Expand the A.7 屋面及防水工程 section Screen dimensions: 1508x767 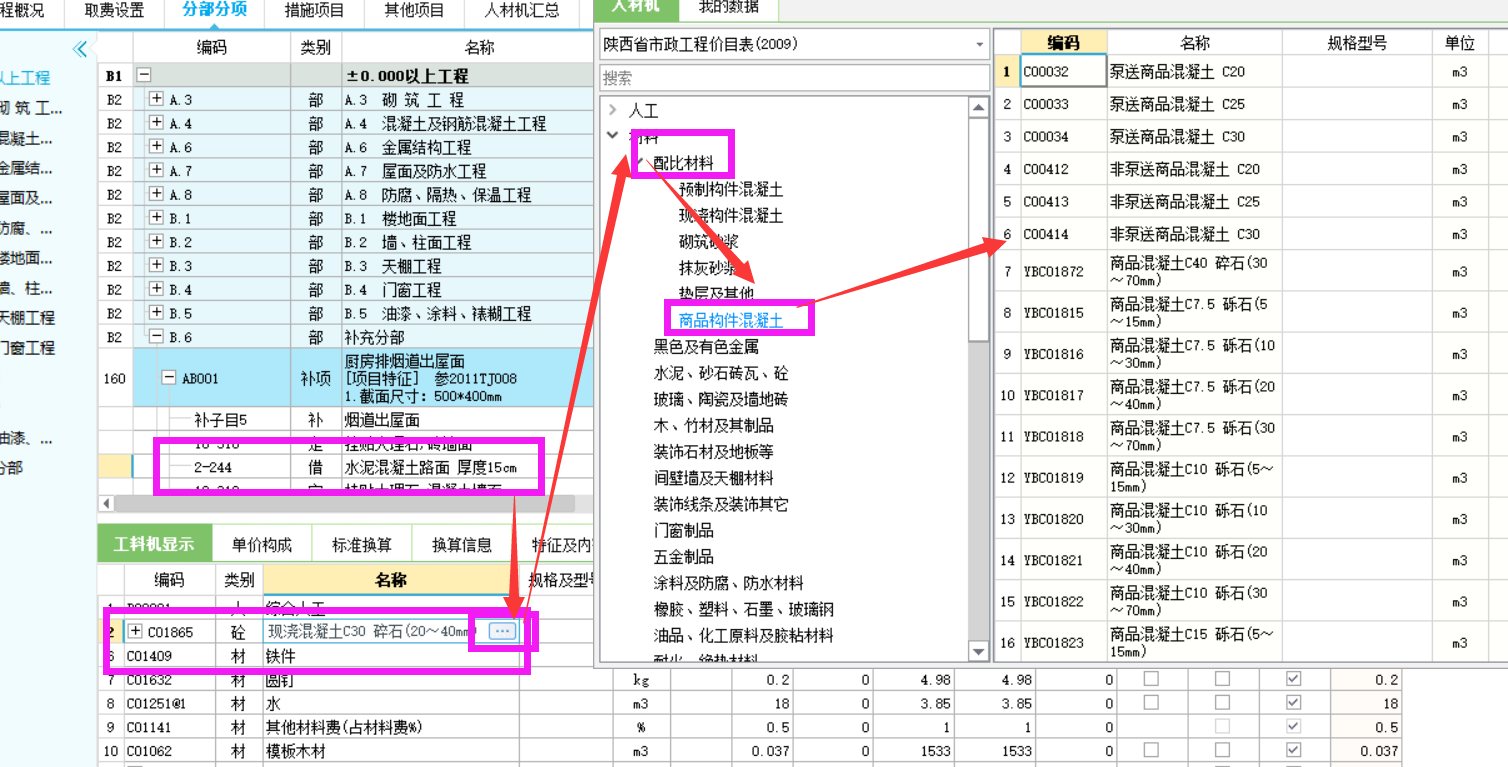tap(156, 170)
